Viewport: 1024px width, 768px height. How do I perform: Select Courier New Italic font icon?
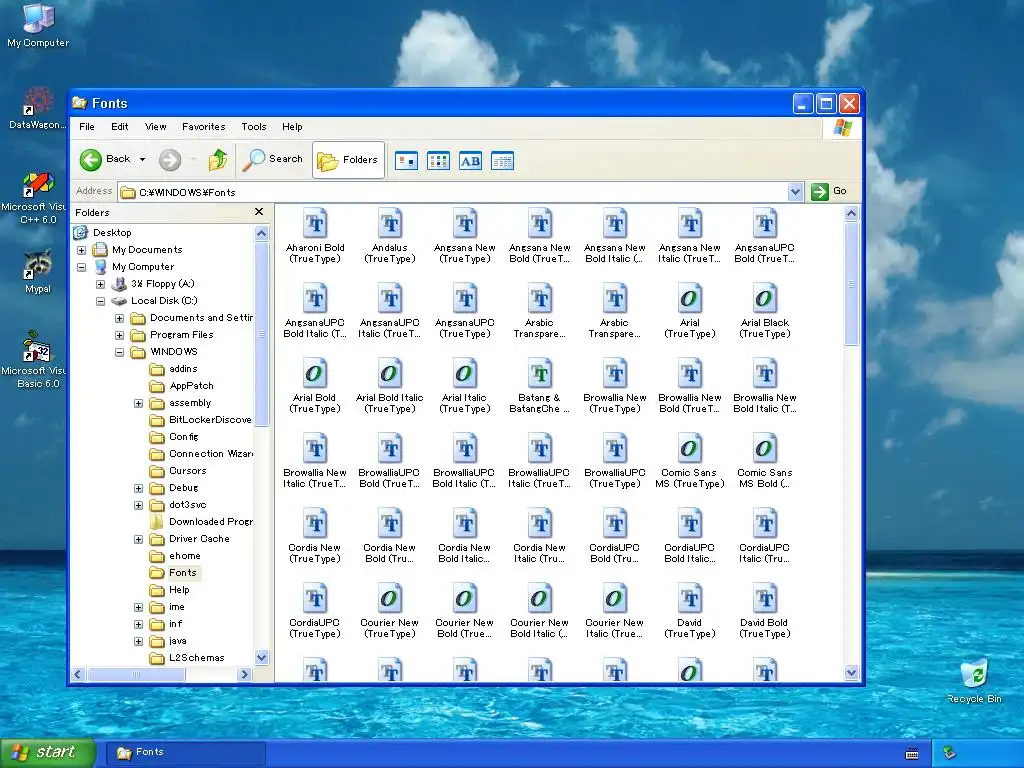coord(615,599)
